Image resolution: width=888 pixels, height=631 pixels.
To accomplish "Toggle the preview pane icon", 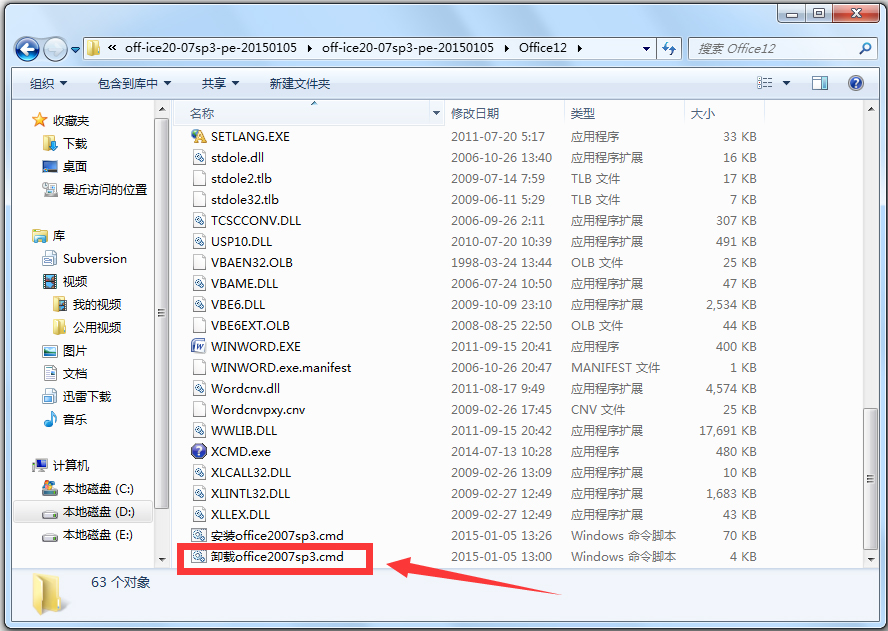I will click(819, 83).
